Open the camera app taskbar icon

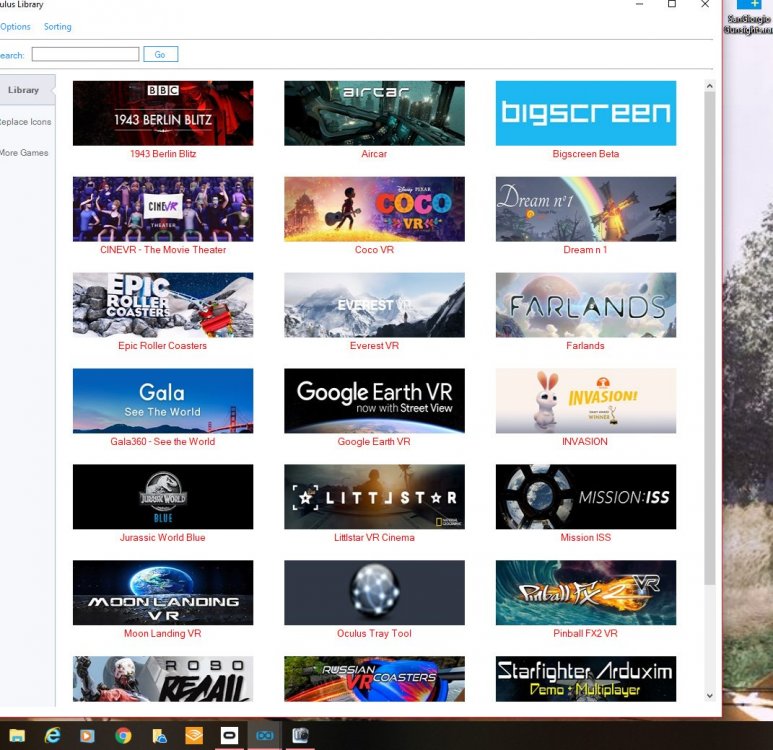tap(299, 735)
